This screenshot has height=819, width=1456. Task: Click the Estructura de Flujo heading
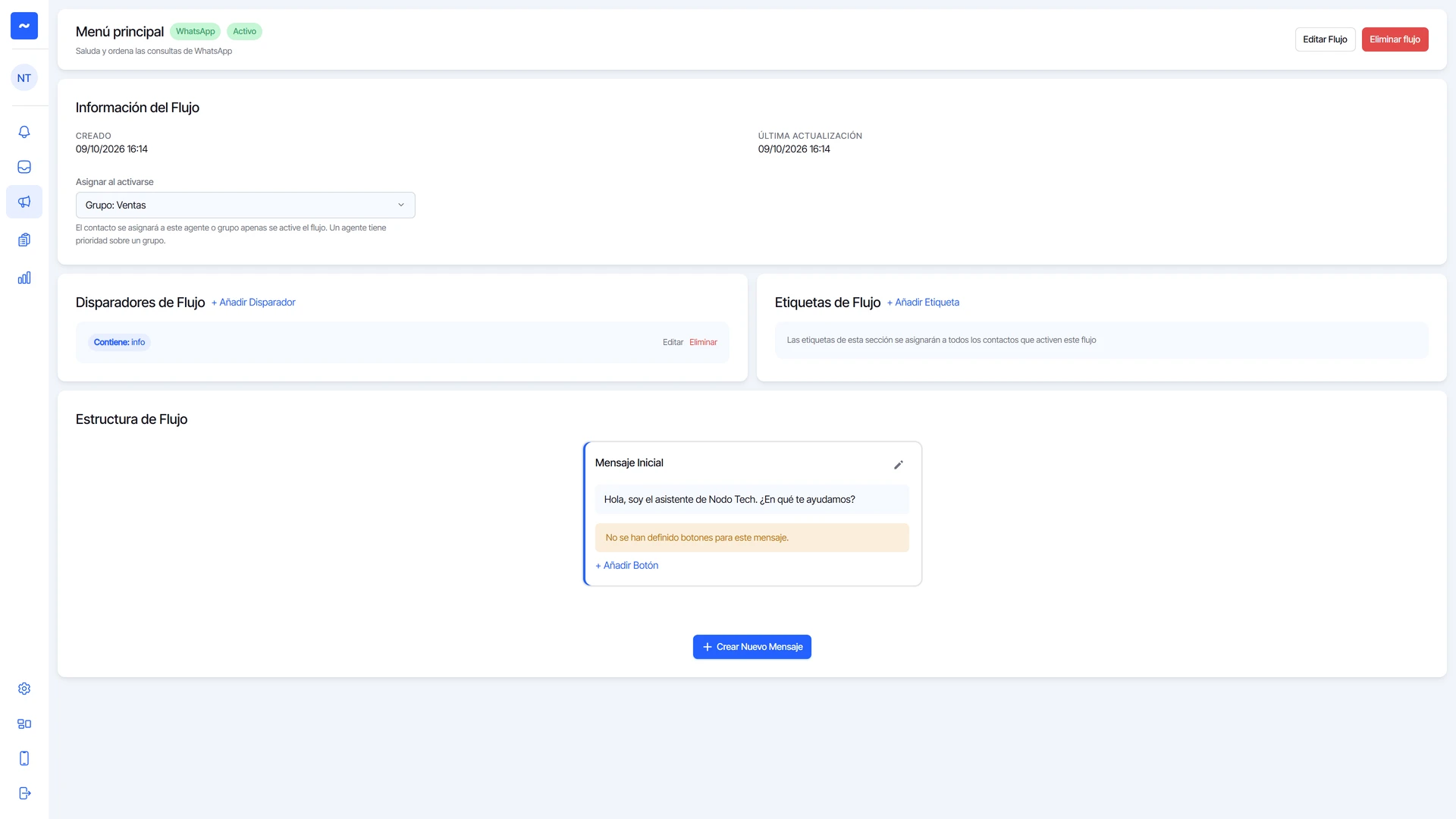[x=131, y=419]
